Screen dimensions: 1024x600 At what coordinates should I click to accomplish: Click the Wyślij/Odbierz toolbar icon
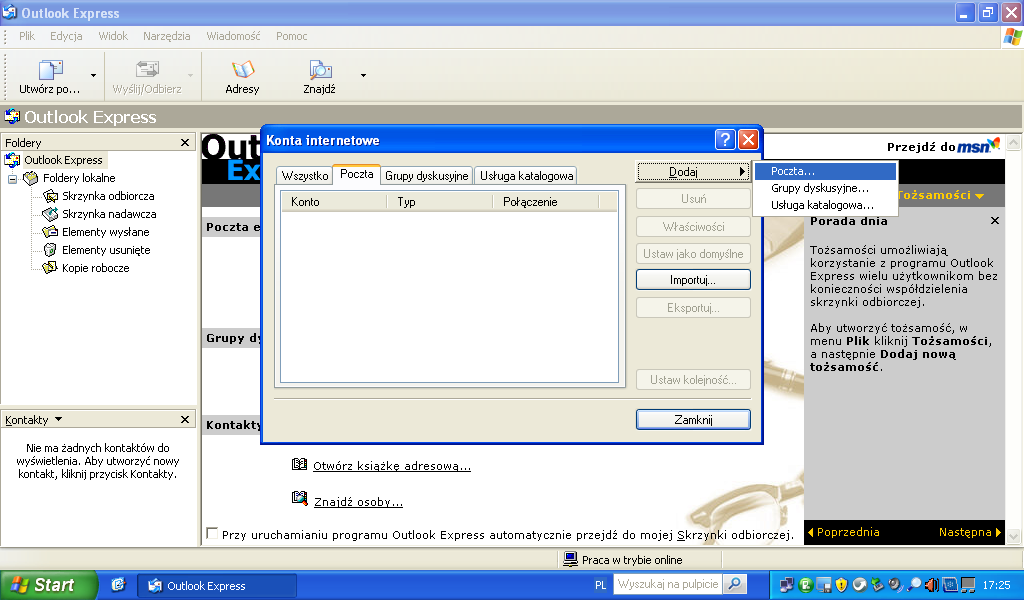point(147,69)
